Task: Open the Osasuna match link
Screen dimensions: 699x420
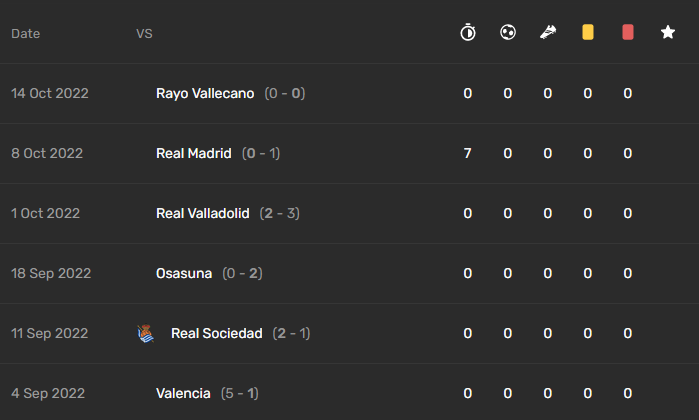Action: [x=184, y=273]
